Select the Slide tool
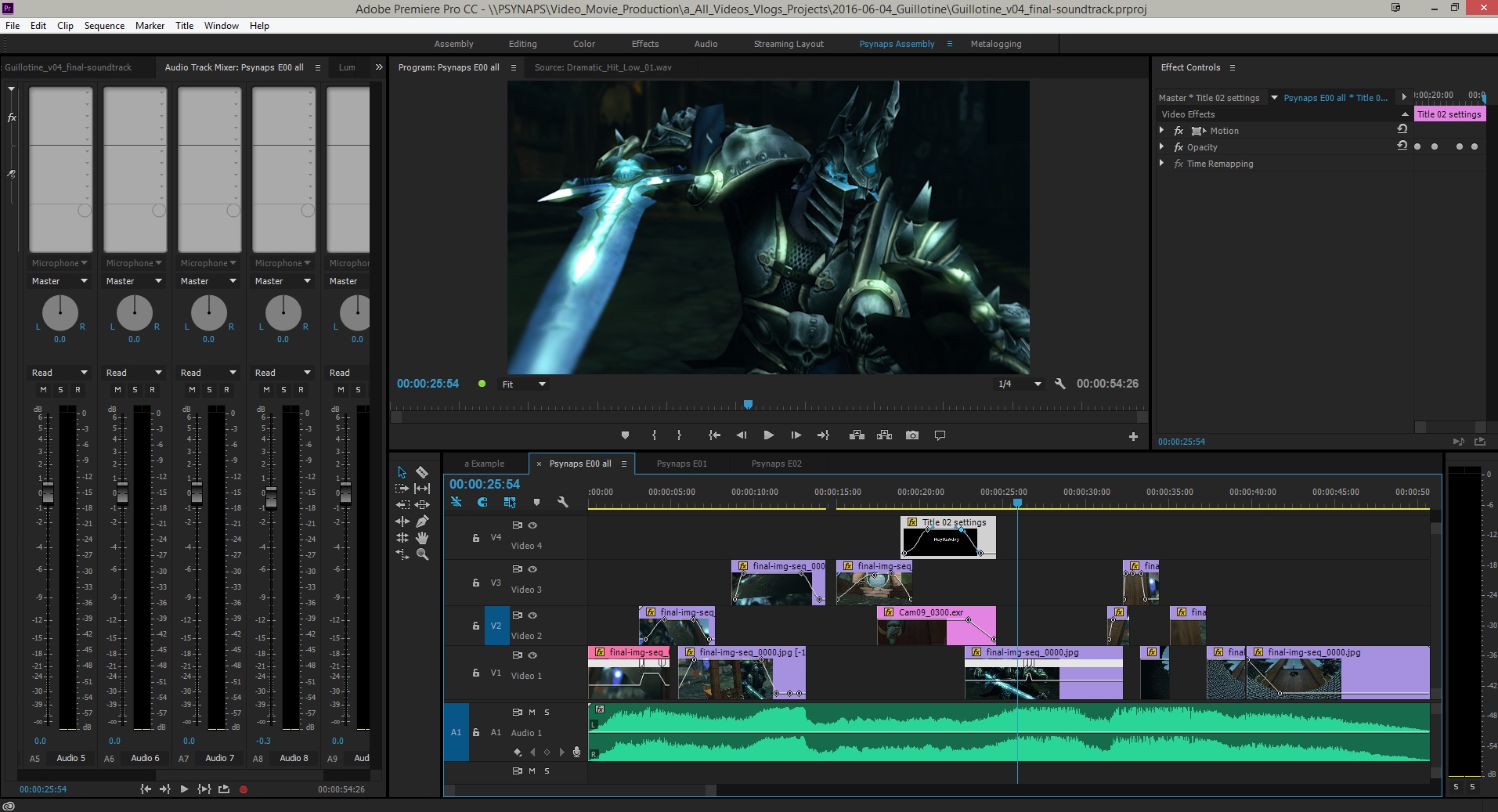Image resolution: width=1498 pixels, height=812 pixels. (422, 504)
